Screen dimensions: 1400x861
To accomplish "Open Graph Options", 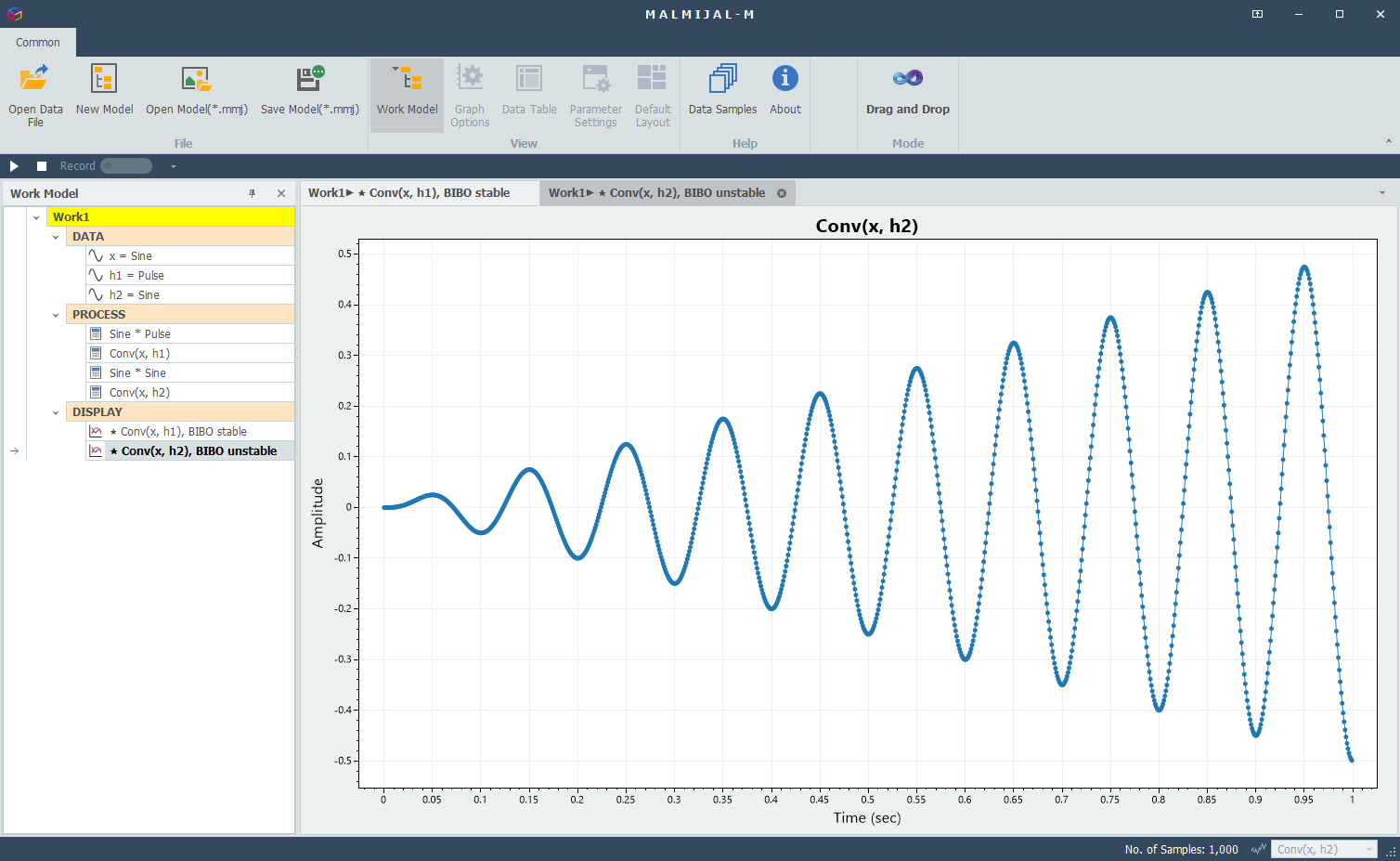I will tap(470, 96).
